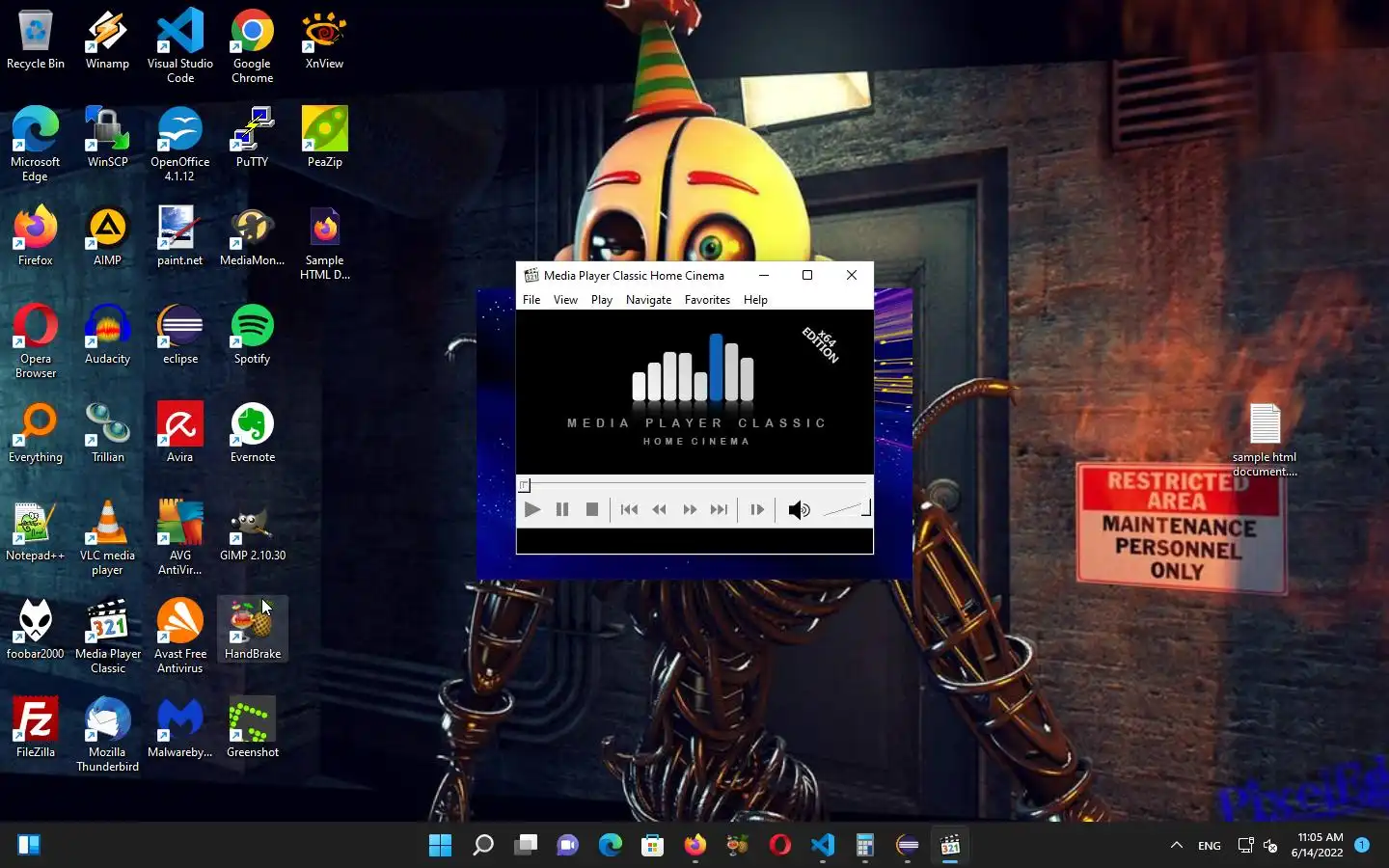Select the Greenshot desktop icon

tap(253, 728)
